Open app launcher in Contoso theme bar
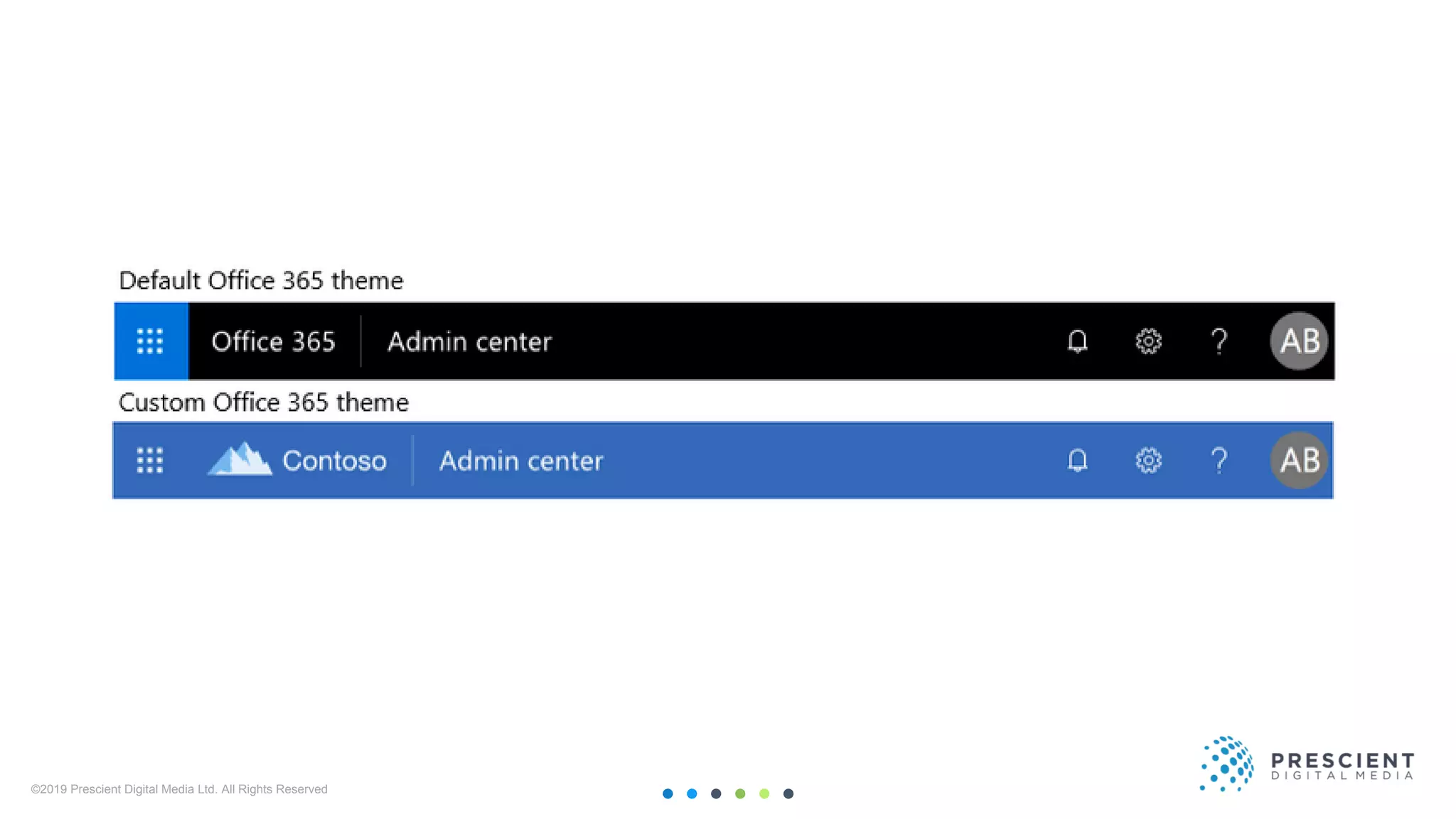The image size is (1456, 819). (x=150, y=461)
